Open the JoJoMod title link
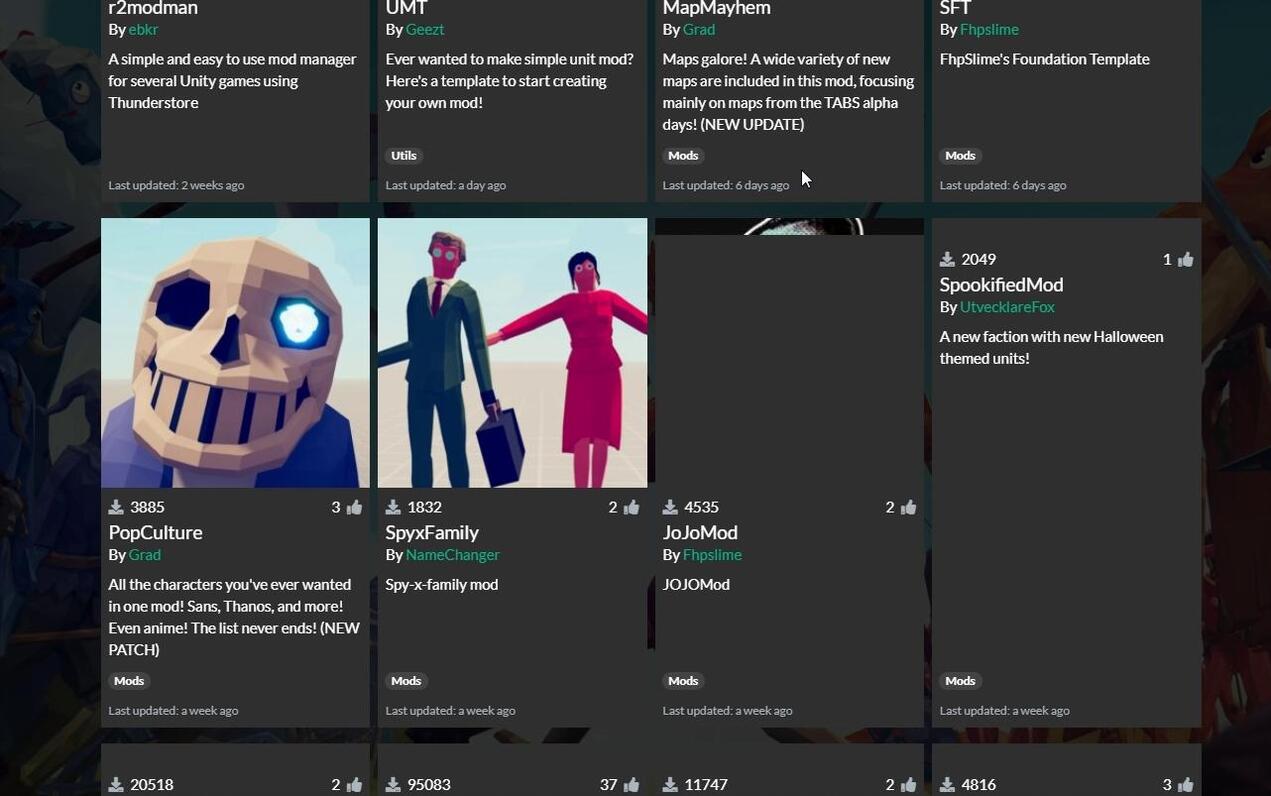Viewport: 1271px width, 796px height. tap(700, 532)
